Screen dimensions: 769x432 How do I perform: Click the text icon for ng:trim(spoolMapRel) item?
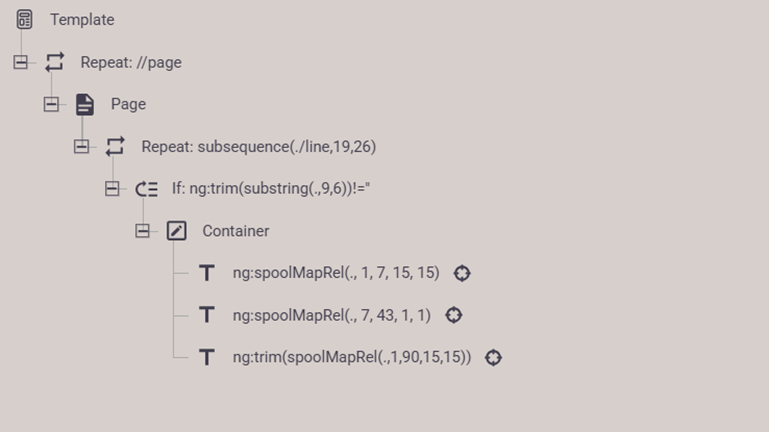click(207, 357)
